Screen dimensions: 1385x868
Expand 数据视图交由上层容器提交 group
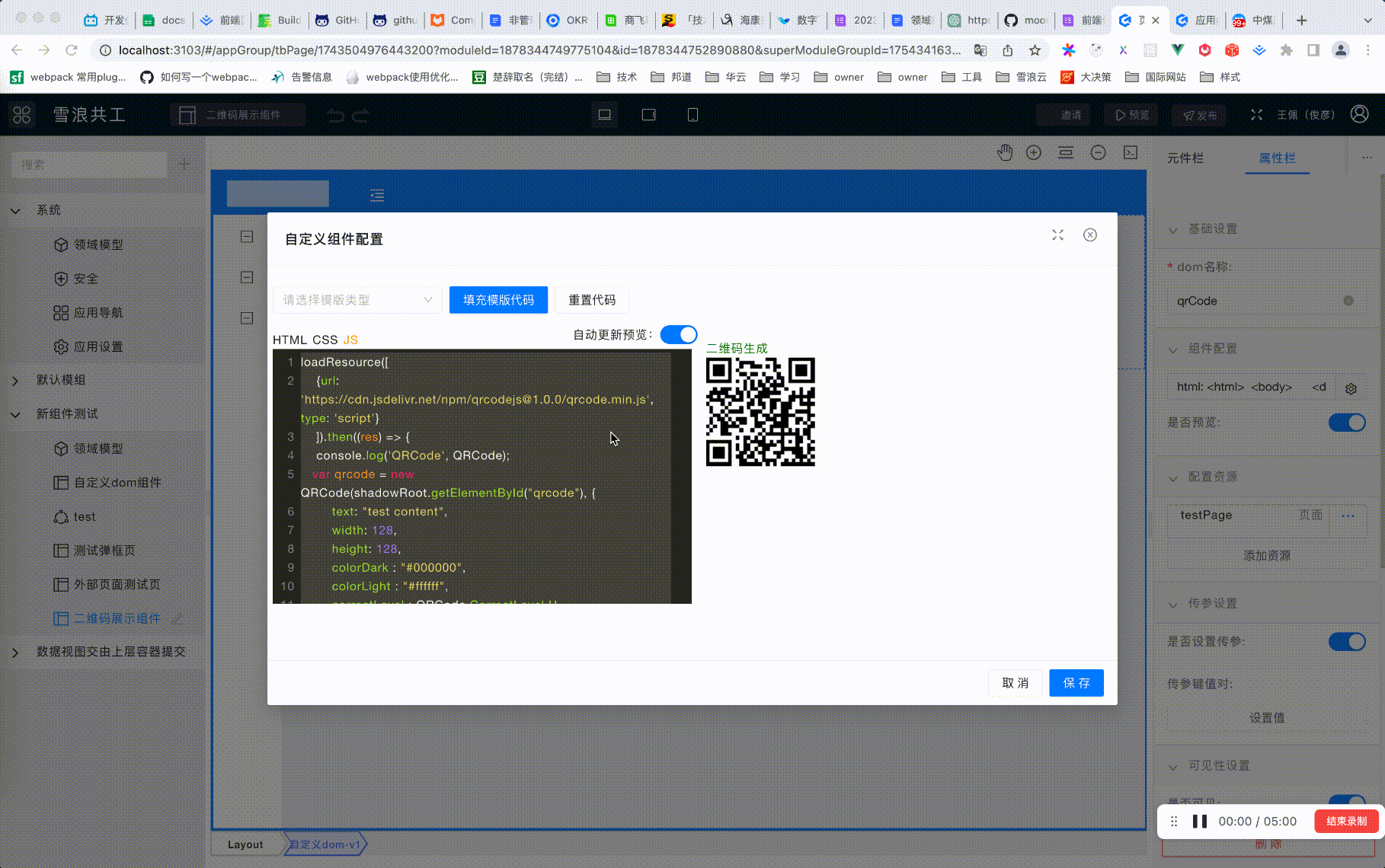pyautogui.click(x=15, y=652)
